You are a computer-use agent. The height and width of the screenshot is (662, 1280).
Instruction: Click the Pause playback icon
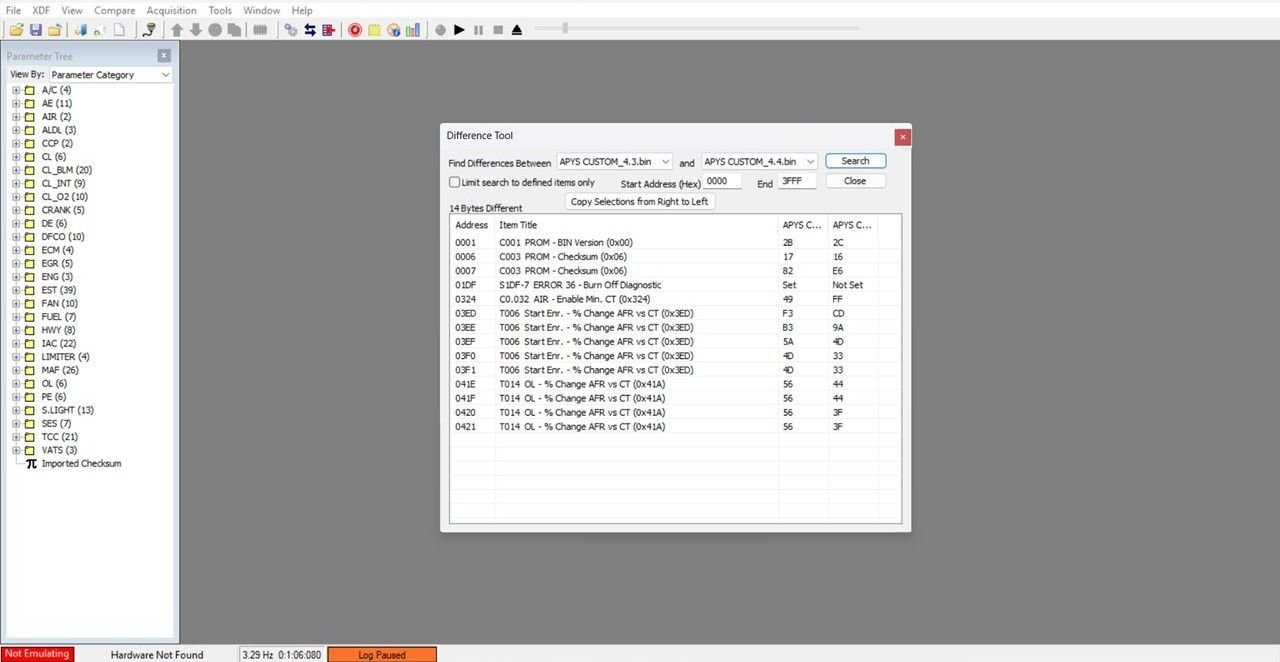478,30
